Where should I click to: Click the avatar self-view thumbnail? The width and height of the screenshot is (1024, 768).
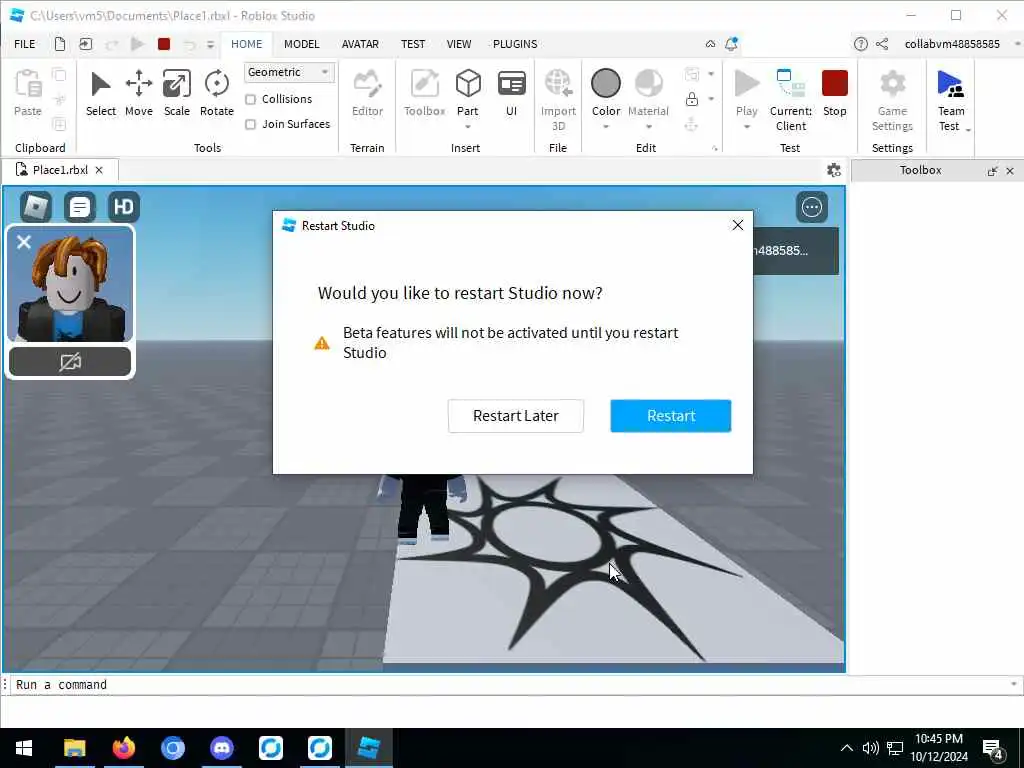70,284
